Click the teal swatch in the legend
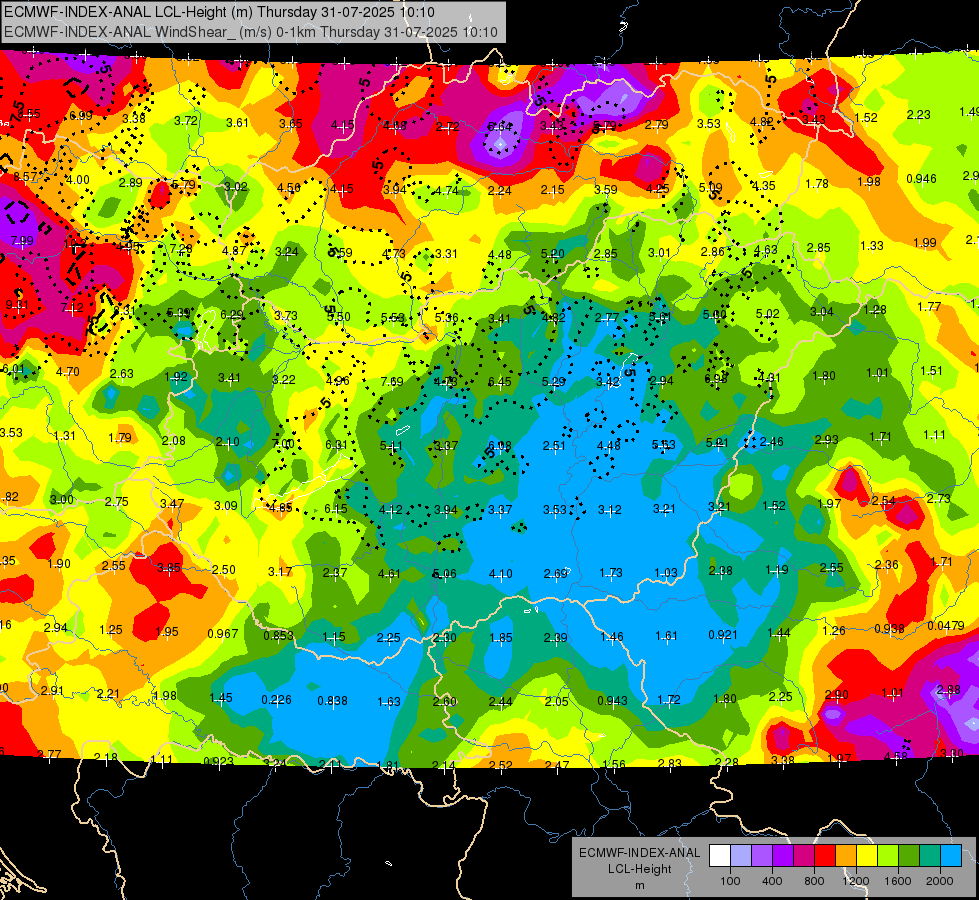 tap(930, 855)
